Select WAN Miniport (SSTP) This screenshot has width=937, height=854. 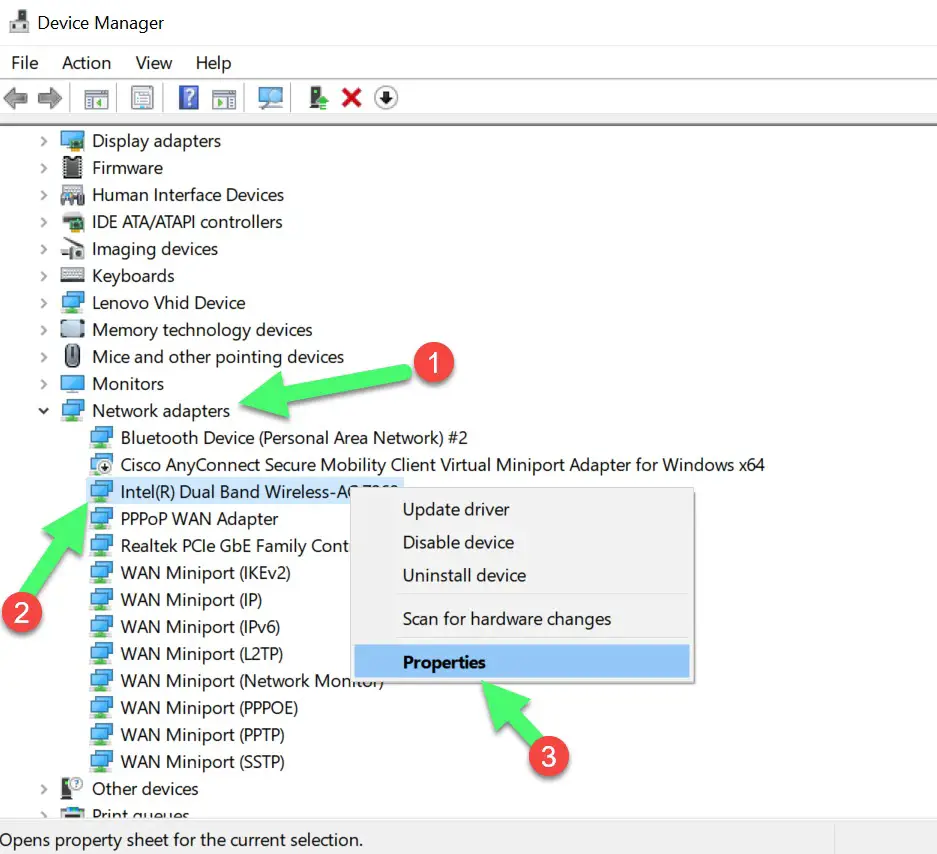click(x=202, y=761)
